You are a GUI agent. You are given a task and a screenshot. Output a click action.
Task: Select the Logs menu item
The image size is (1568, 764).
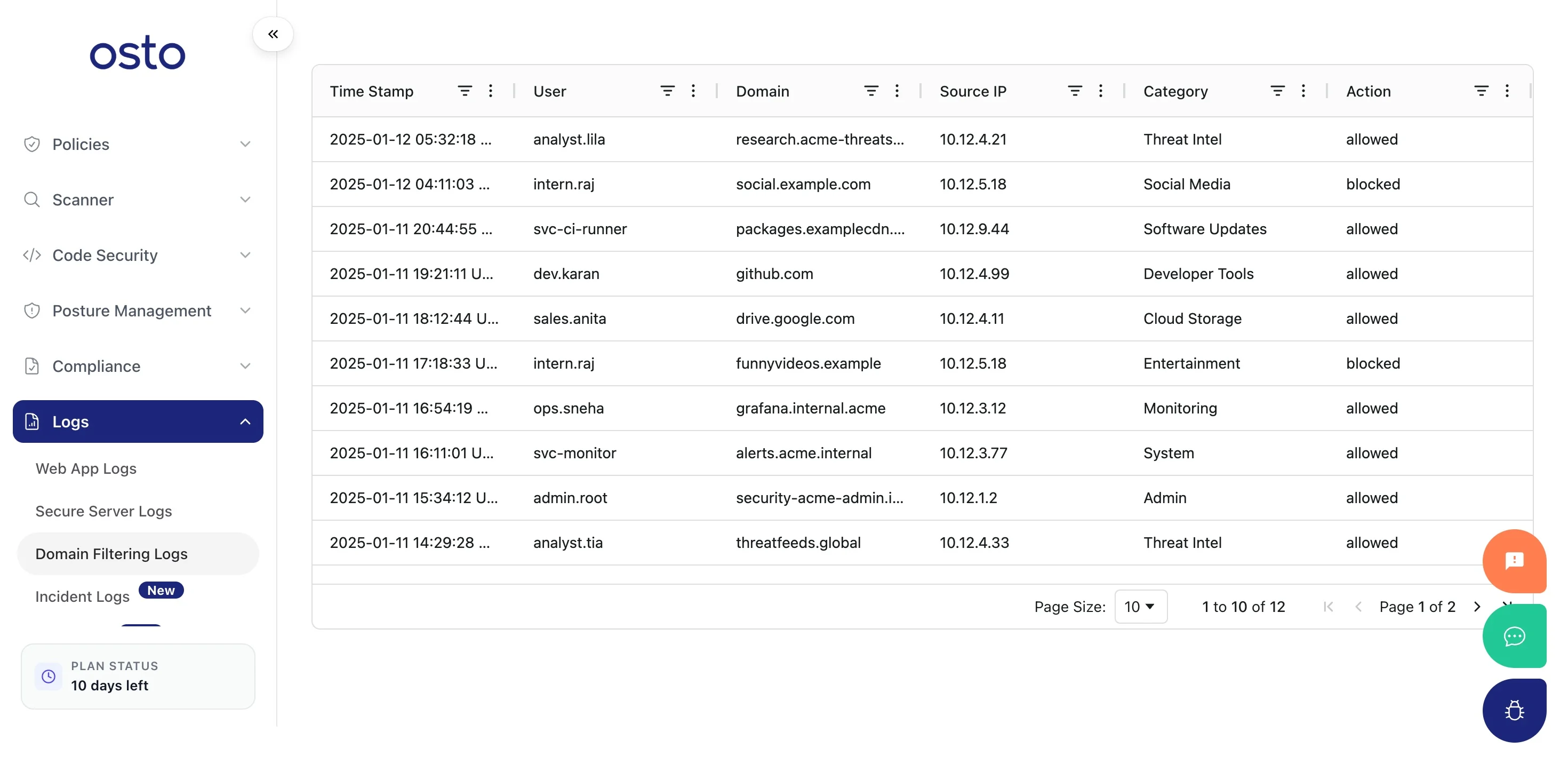(138, 421)
